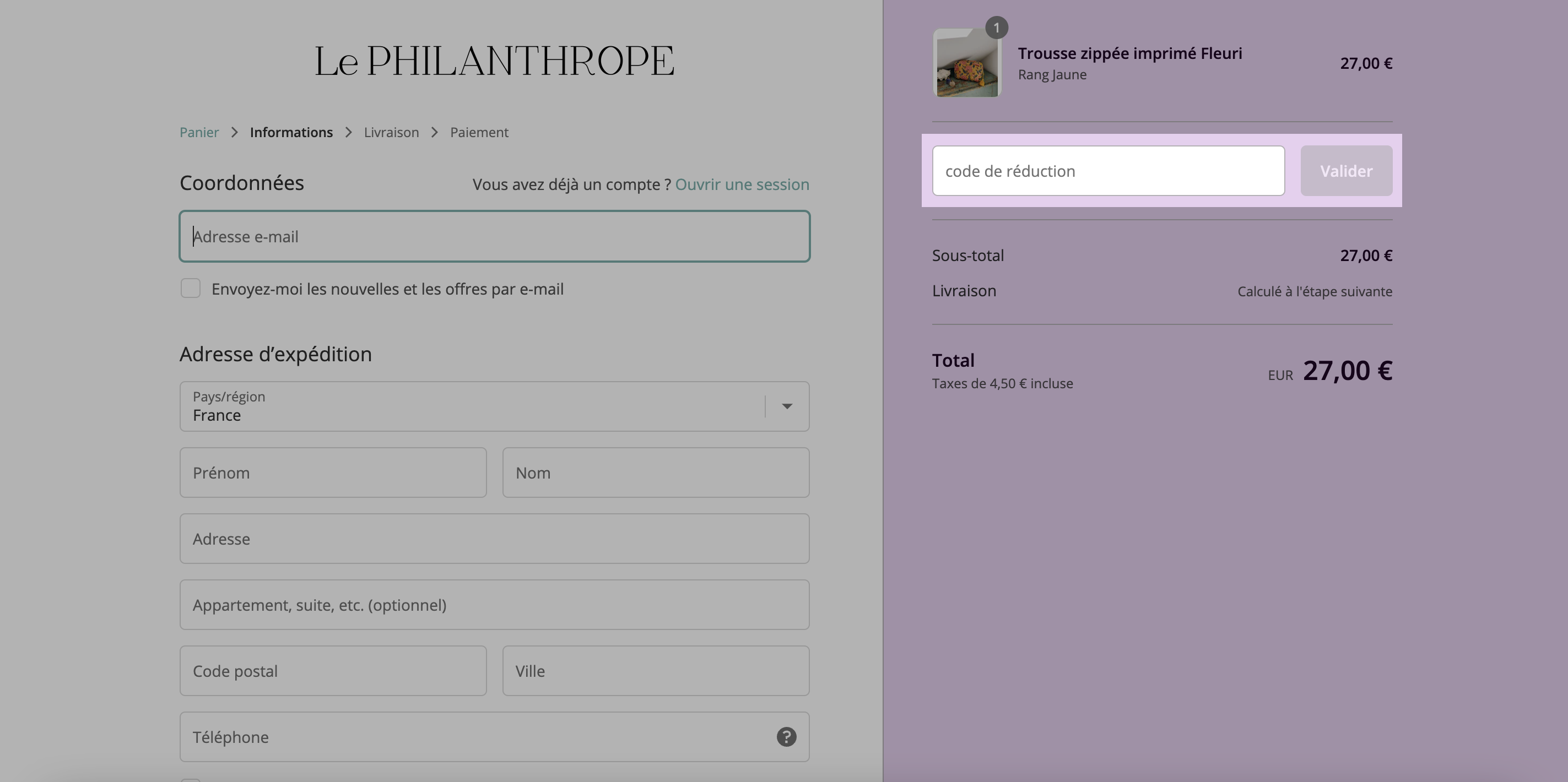Click the Appartement, suite optional field
Image resolution: width=1568 pixels, height=782 pixels.
point(494,605)
